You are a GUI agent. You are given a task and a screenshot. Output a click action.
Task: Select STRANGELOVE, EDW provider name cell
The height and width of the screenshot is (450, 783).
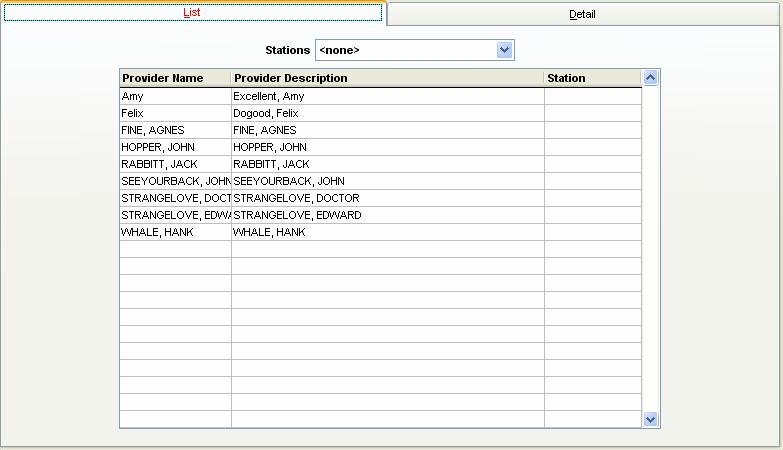[175, 215]
